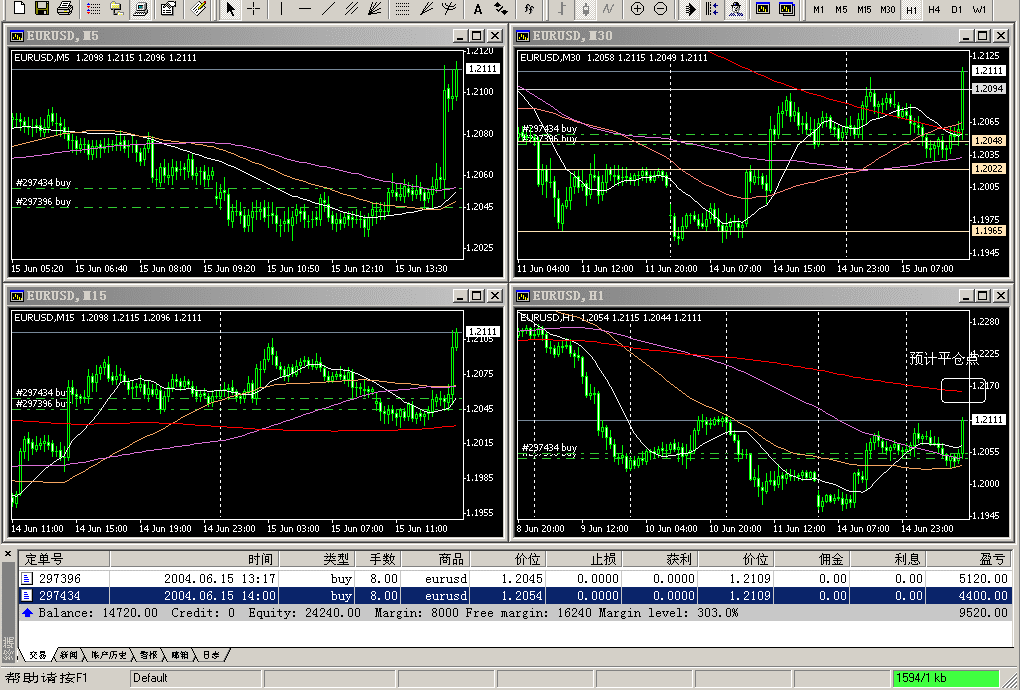Screen dimensions: 1020x690
Task: Select the H4 timeframe button
Action: pyautogui.click(x=934, y=9)
